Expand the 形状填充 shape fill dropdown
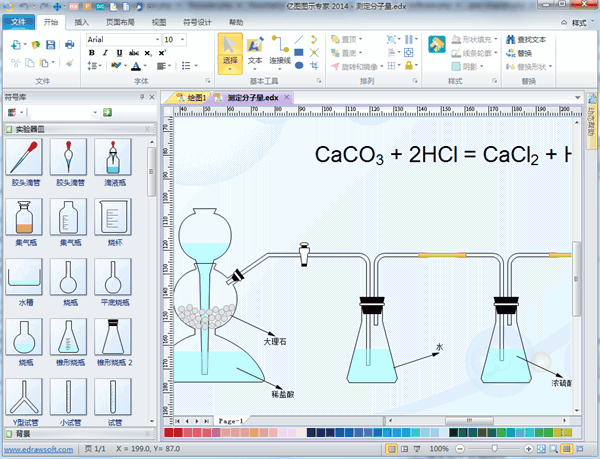Image resolution: width=600 pixels, height=459 pixels. click(495, 39)
